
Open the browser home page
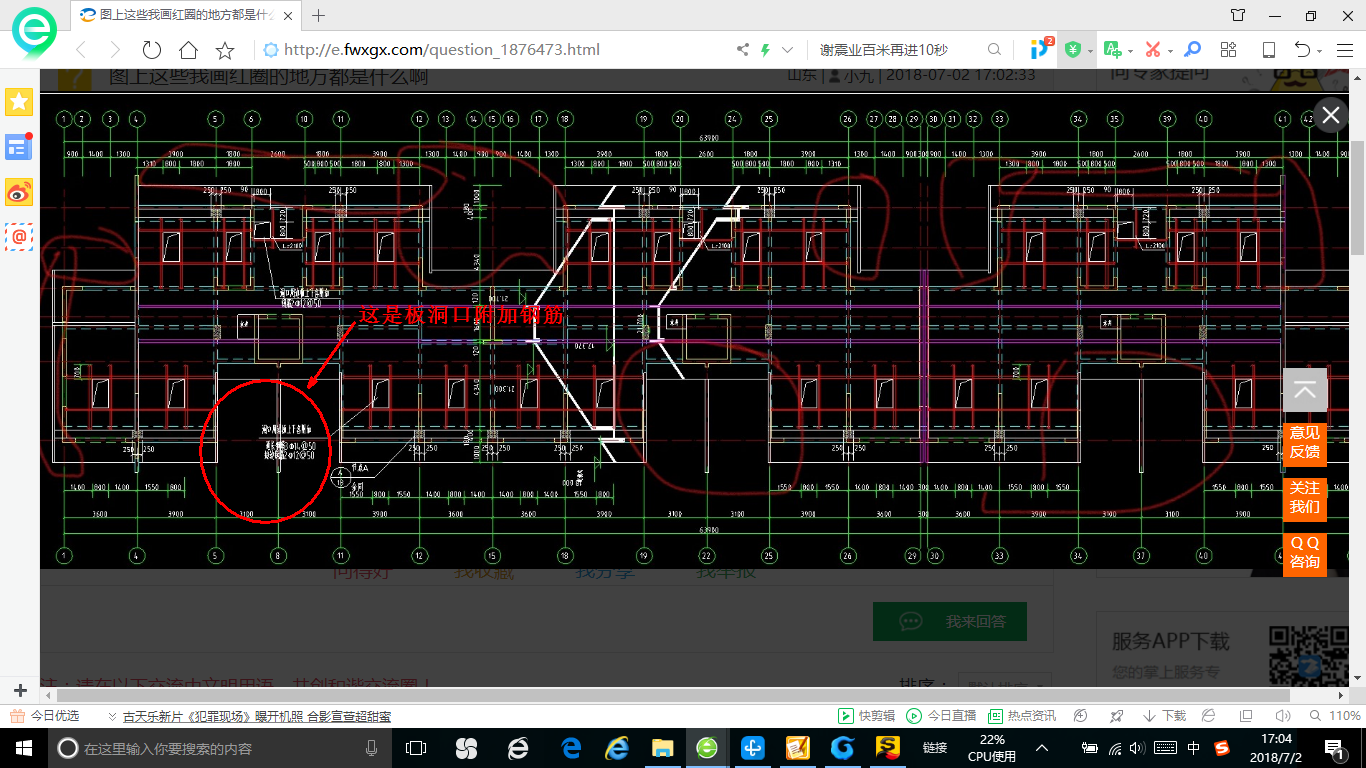(188, 50)
